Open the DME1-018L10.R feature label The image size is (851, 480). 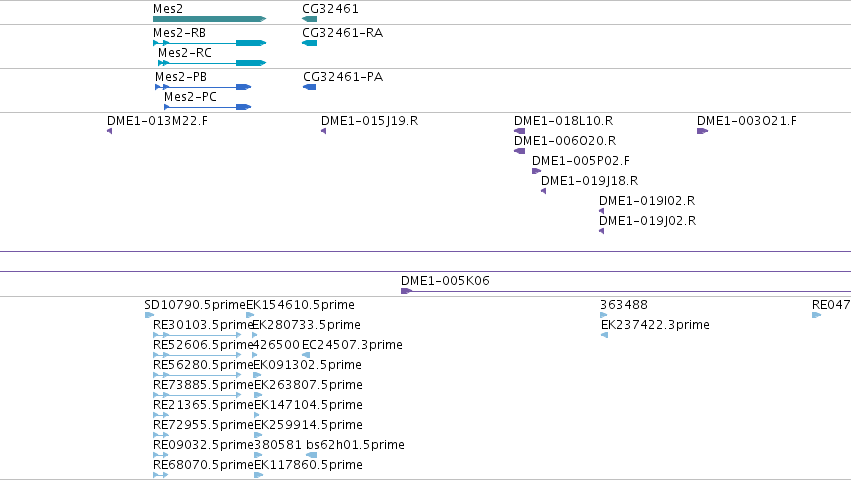[563, 121]
